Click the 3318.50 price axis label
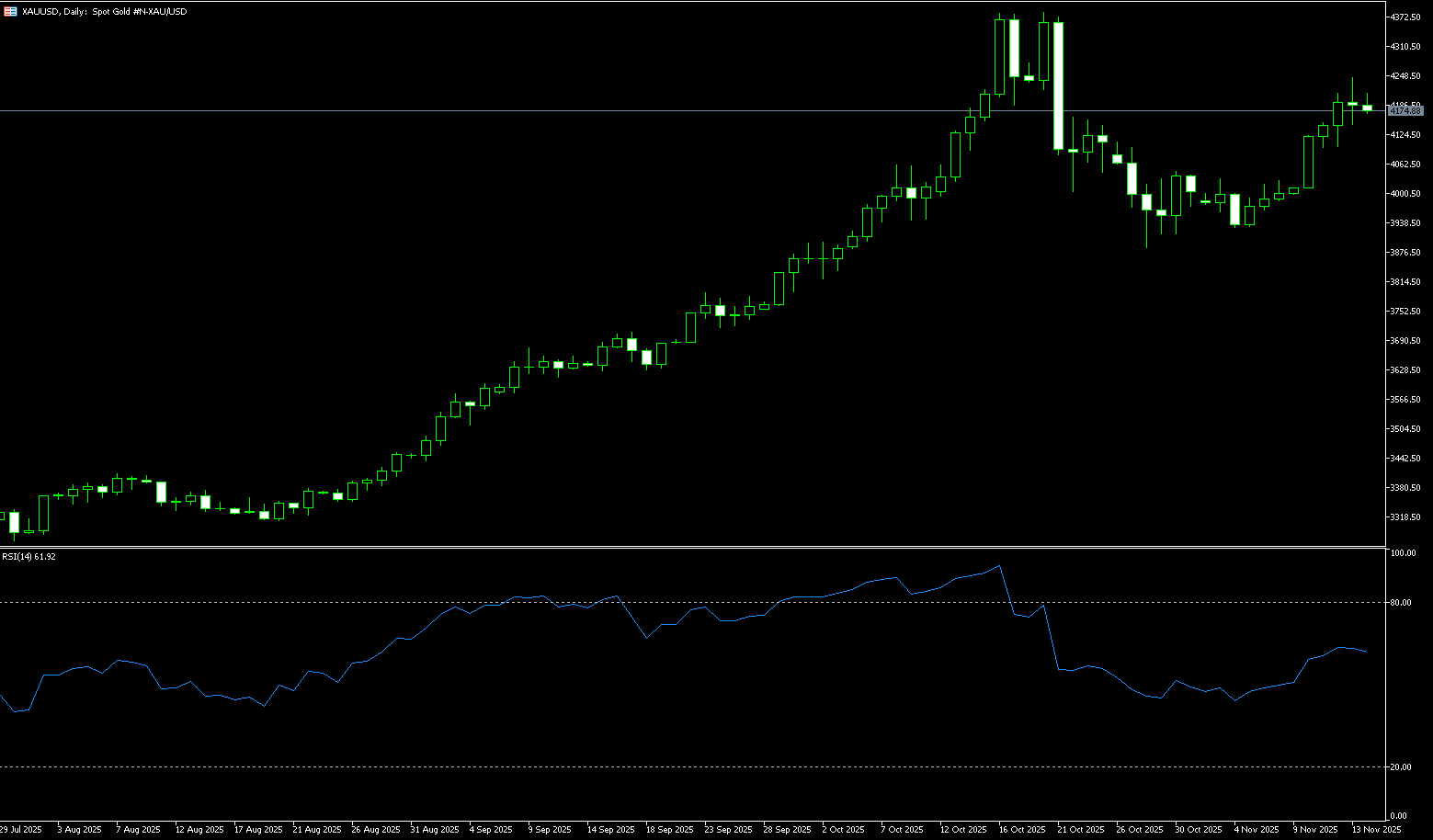This screenshot has height=840, width=1433. click(x=1405, y=517)
